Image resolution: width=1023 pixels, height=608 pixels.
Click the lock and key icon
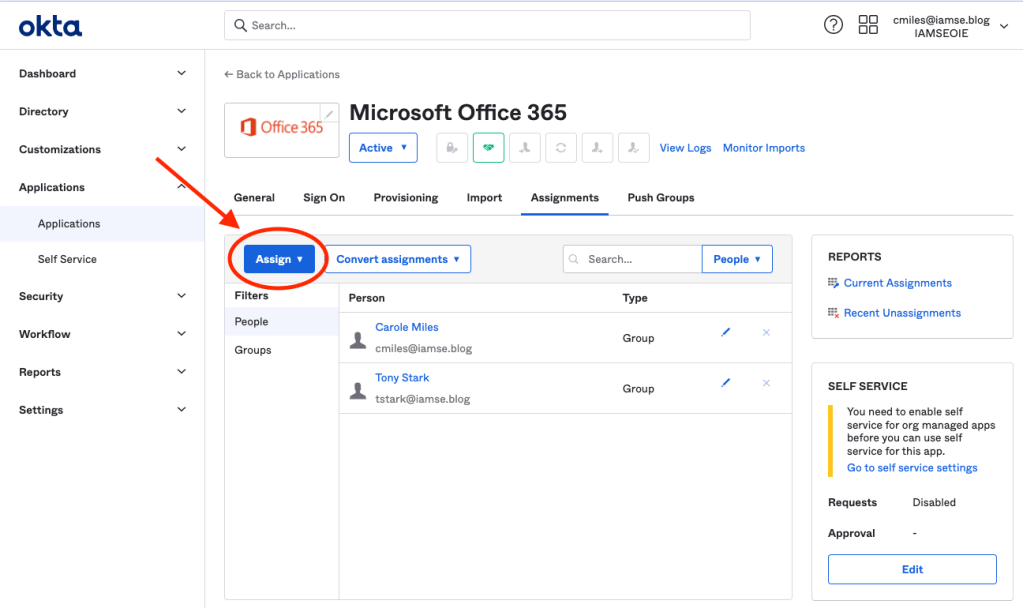pos(452,148)
